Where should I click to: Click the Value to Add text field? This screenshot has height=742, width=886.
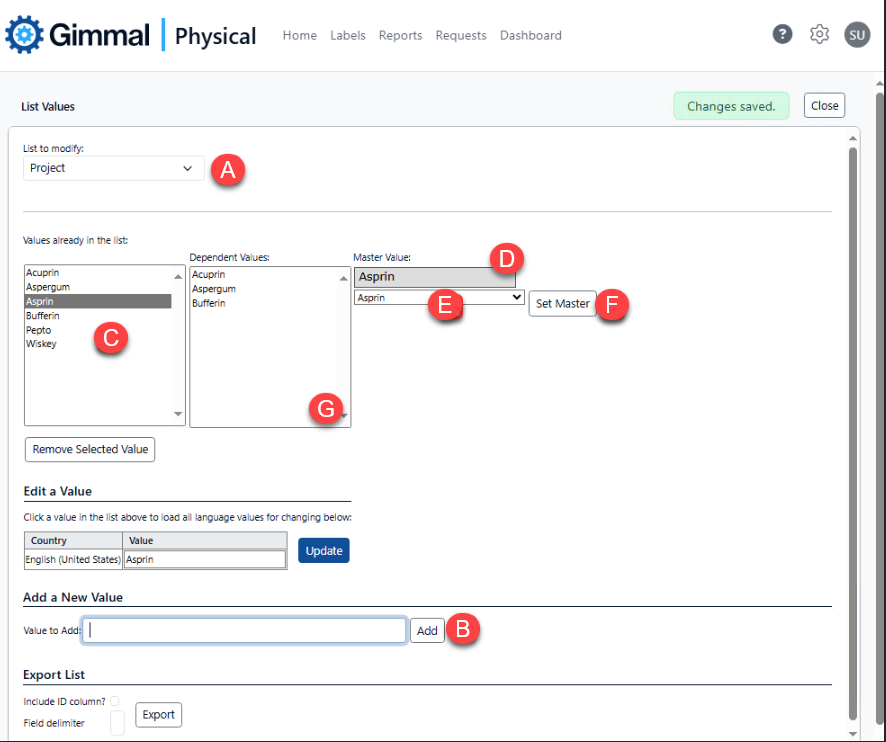246,630
